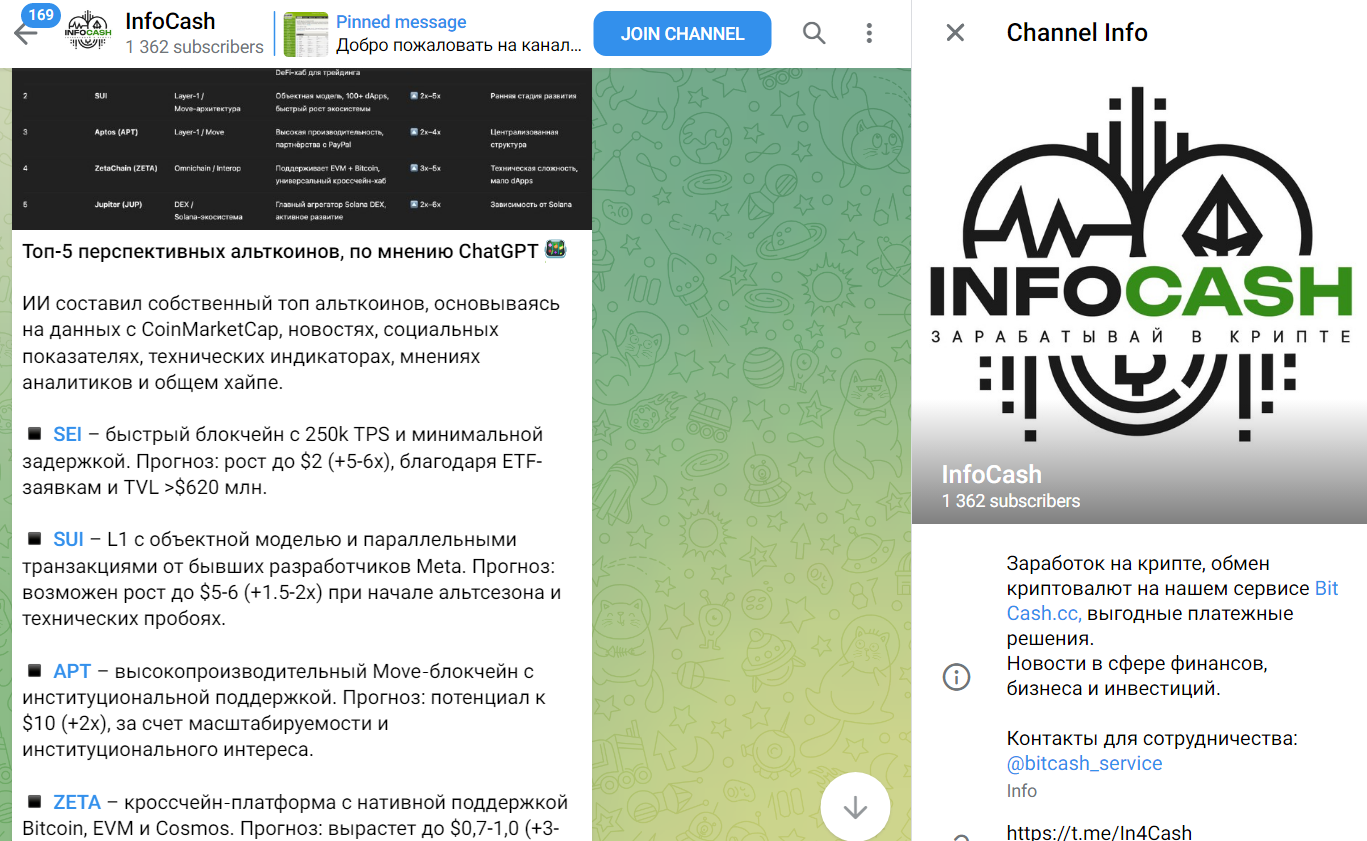Open the @bitcash_service contact link
The width and height of the screenshot is (1367, 841).
point(1085,763)
